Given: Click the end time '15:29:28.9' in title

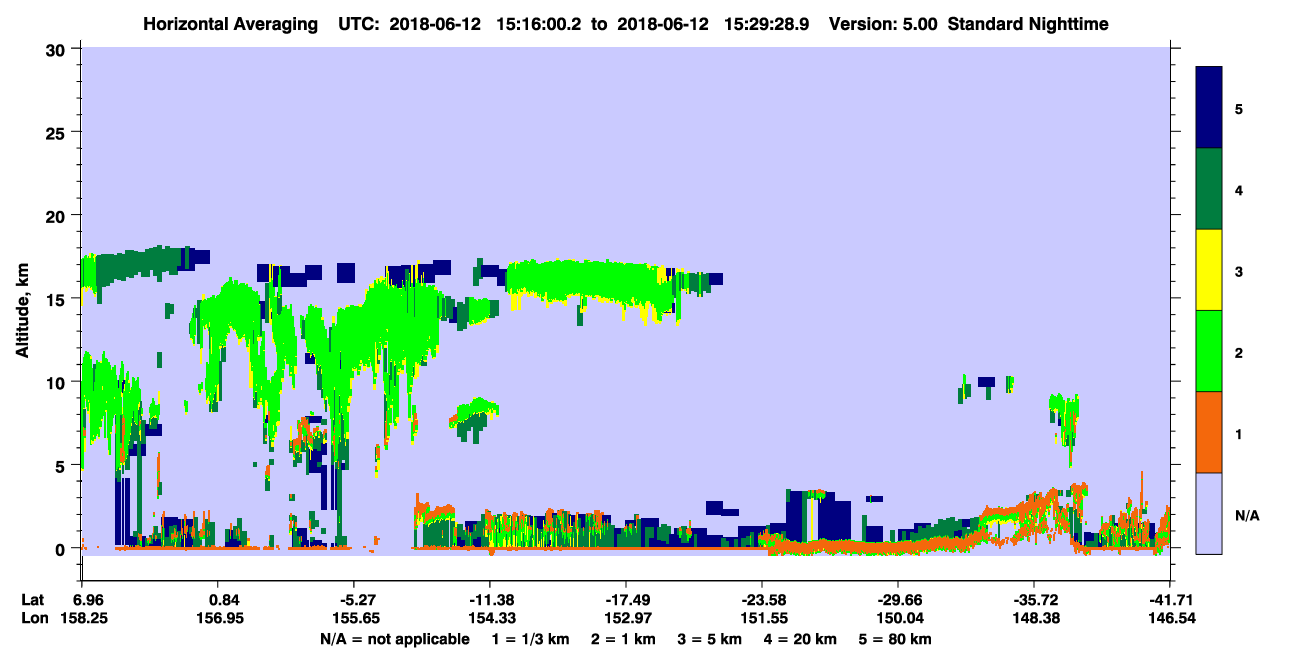Looking at the screenshot, I should (767, 23).
